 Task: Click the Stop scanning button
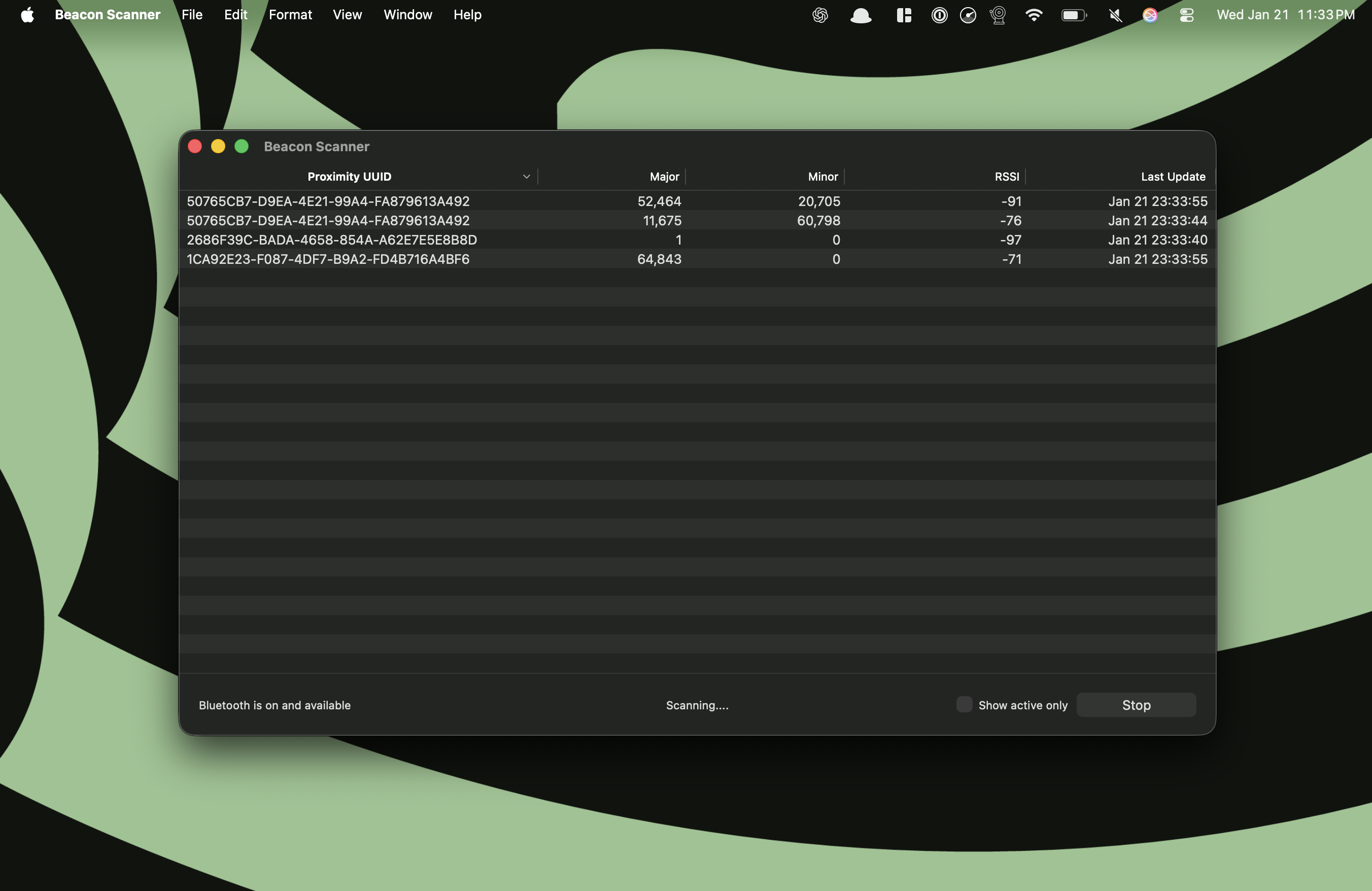pyautogui.click(x=1136, y=705)
